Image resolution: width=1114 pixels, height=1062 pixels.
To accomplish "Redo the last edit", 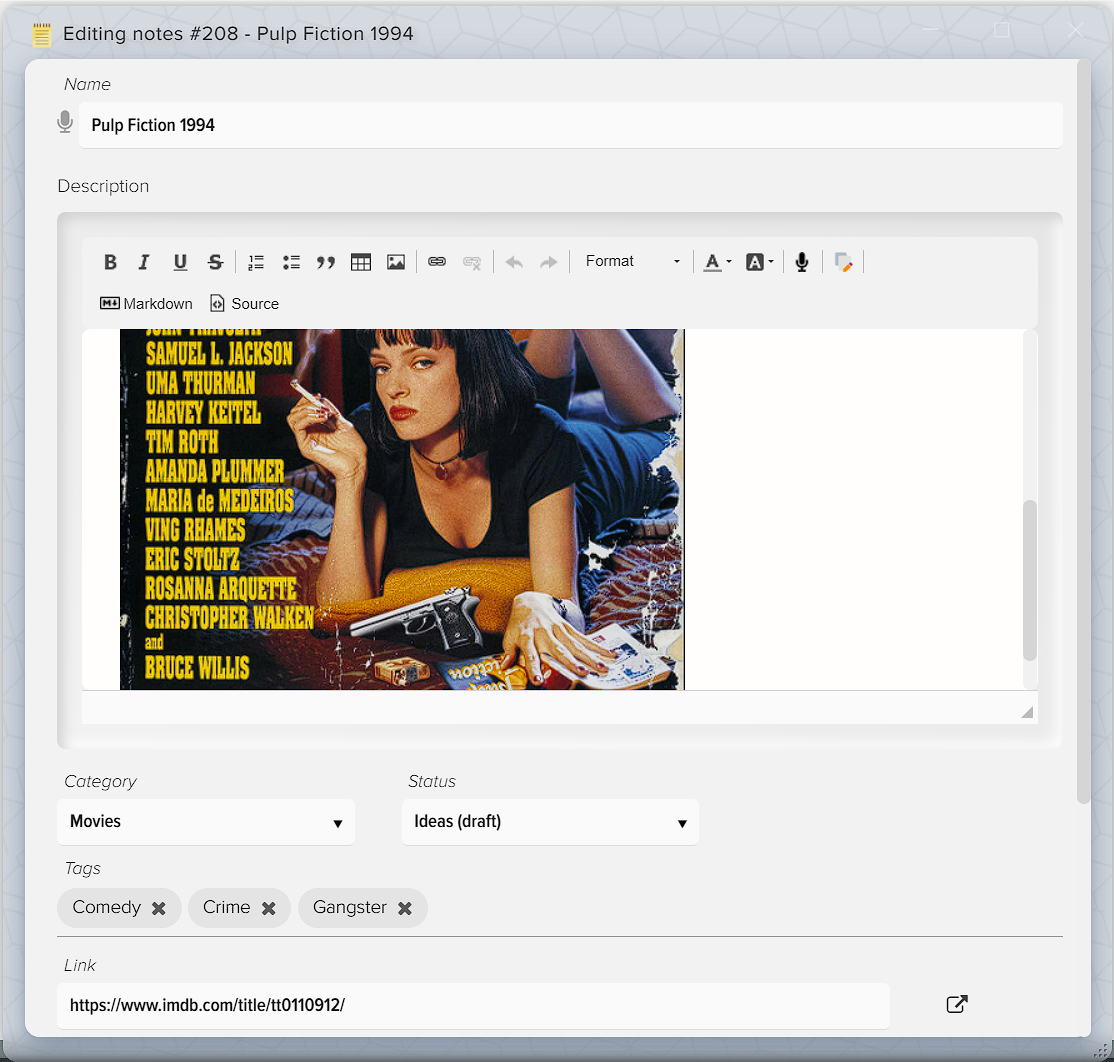I will click(548, 262).
